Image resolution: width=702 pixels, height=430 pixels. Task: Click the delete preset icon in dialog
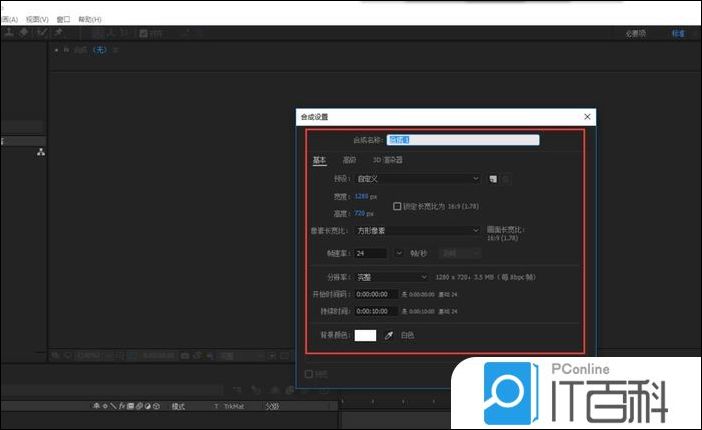pyautogui.click(x=506, y=179)
